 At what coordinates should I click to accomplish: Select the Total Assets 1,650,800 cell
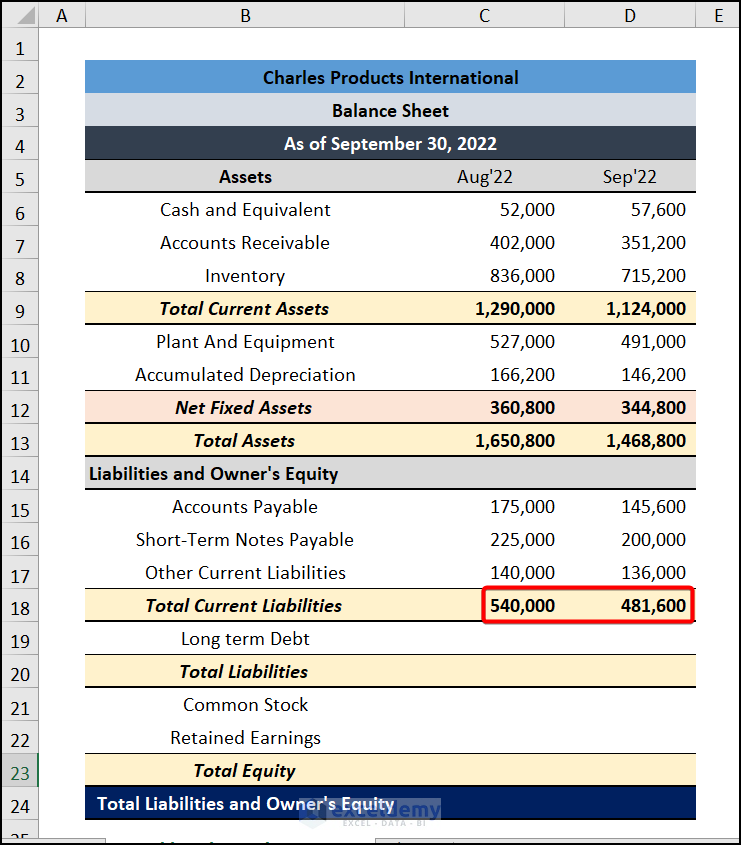point(516,441)
